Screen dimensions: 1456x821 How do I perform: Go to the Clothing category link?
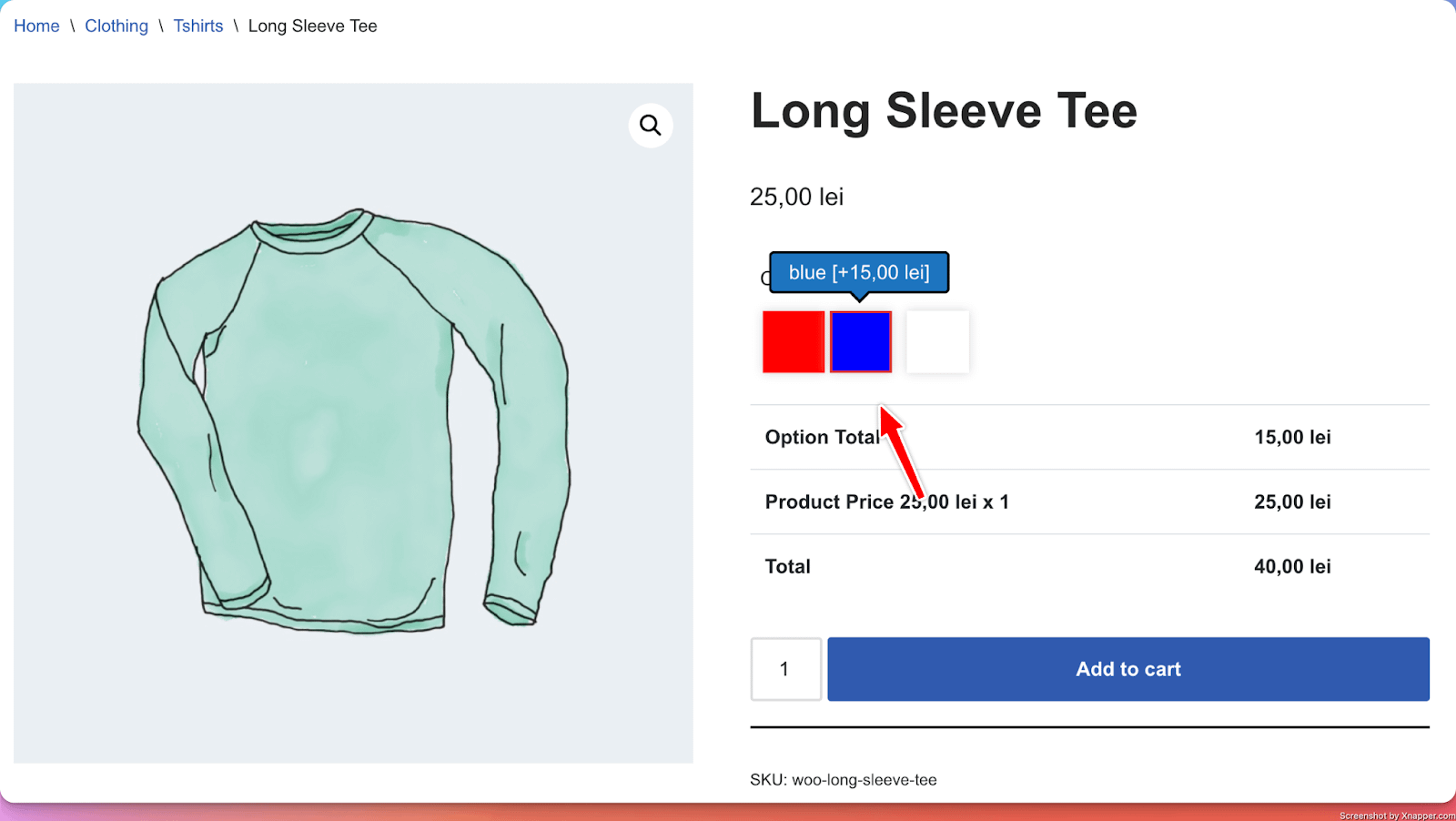click(116, 26)
